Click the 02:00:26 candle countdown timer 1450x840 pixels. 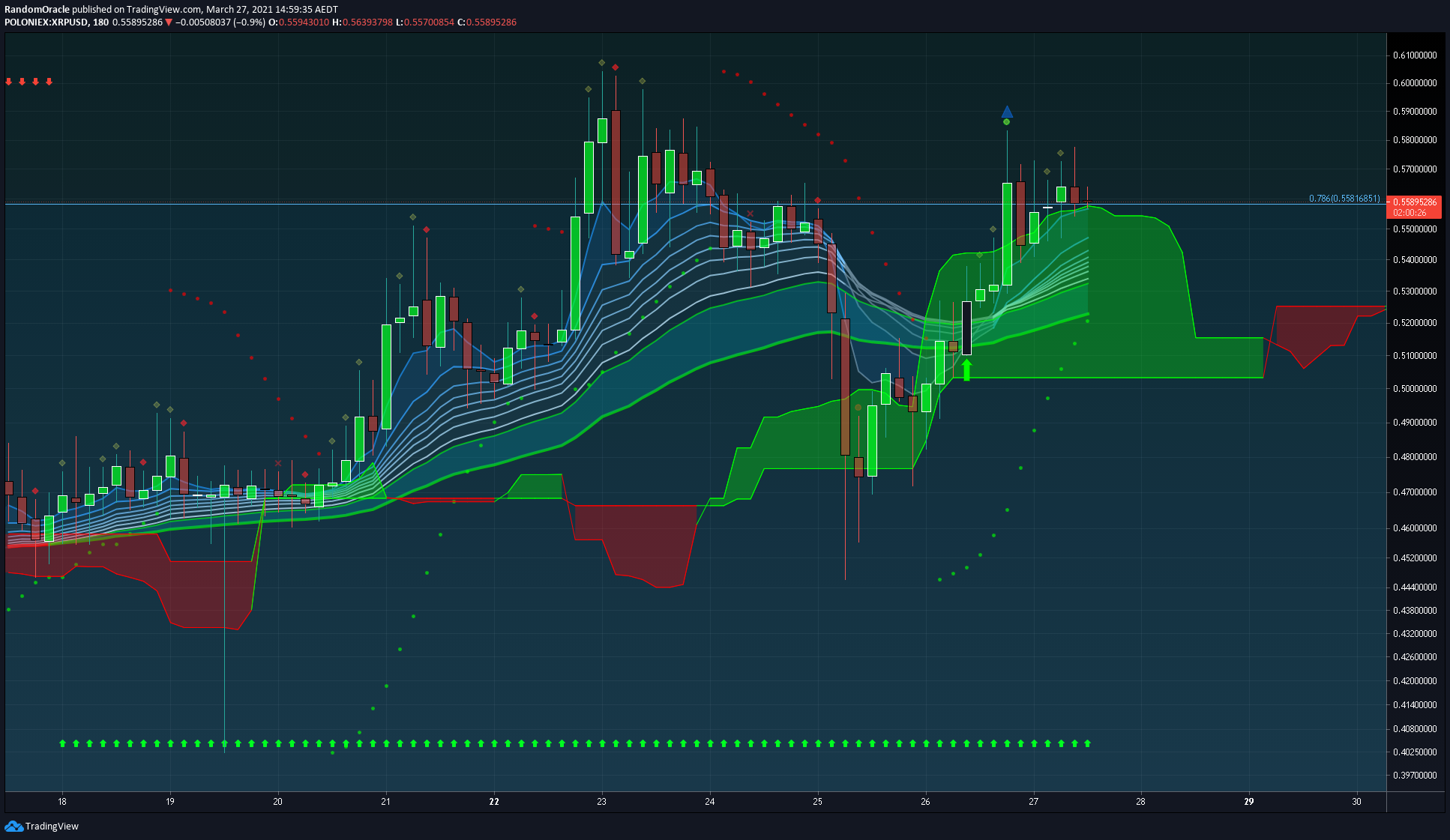pyautogui.click(x=1410, y=213)
